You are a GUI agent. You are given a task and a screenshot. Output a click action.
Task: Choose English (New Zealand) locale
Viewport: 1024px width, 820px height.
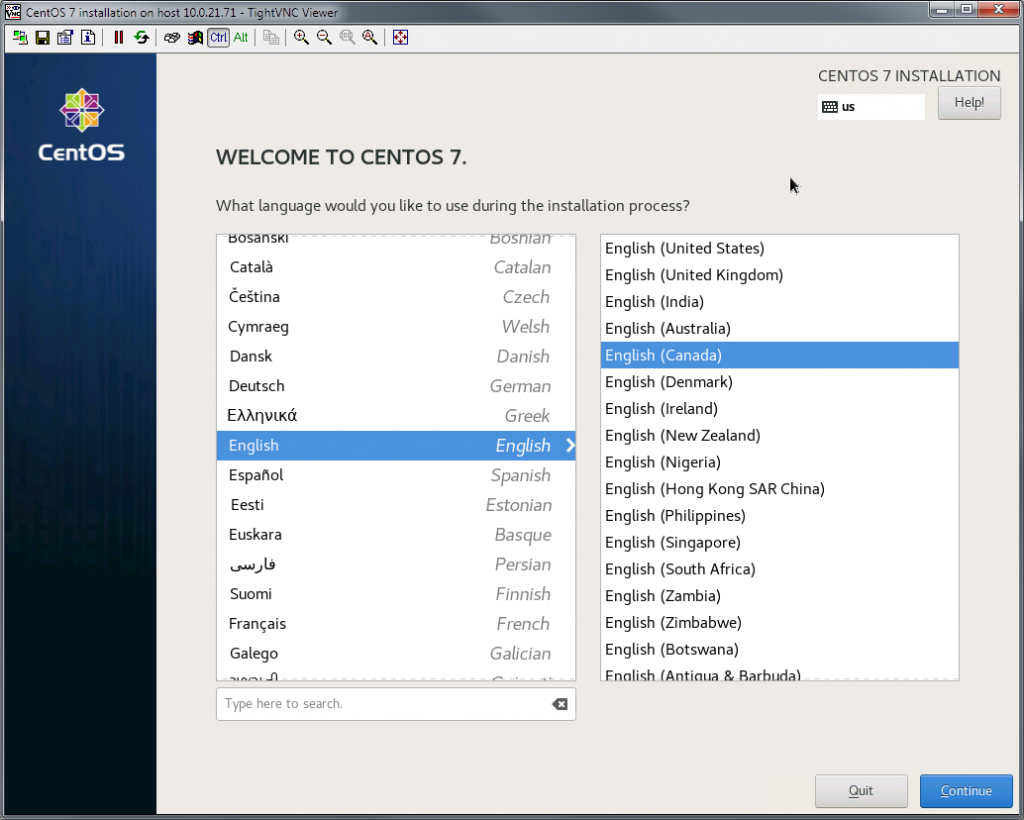[780, 435]
